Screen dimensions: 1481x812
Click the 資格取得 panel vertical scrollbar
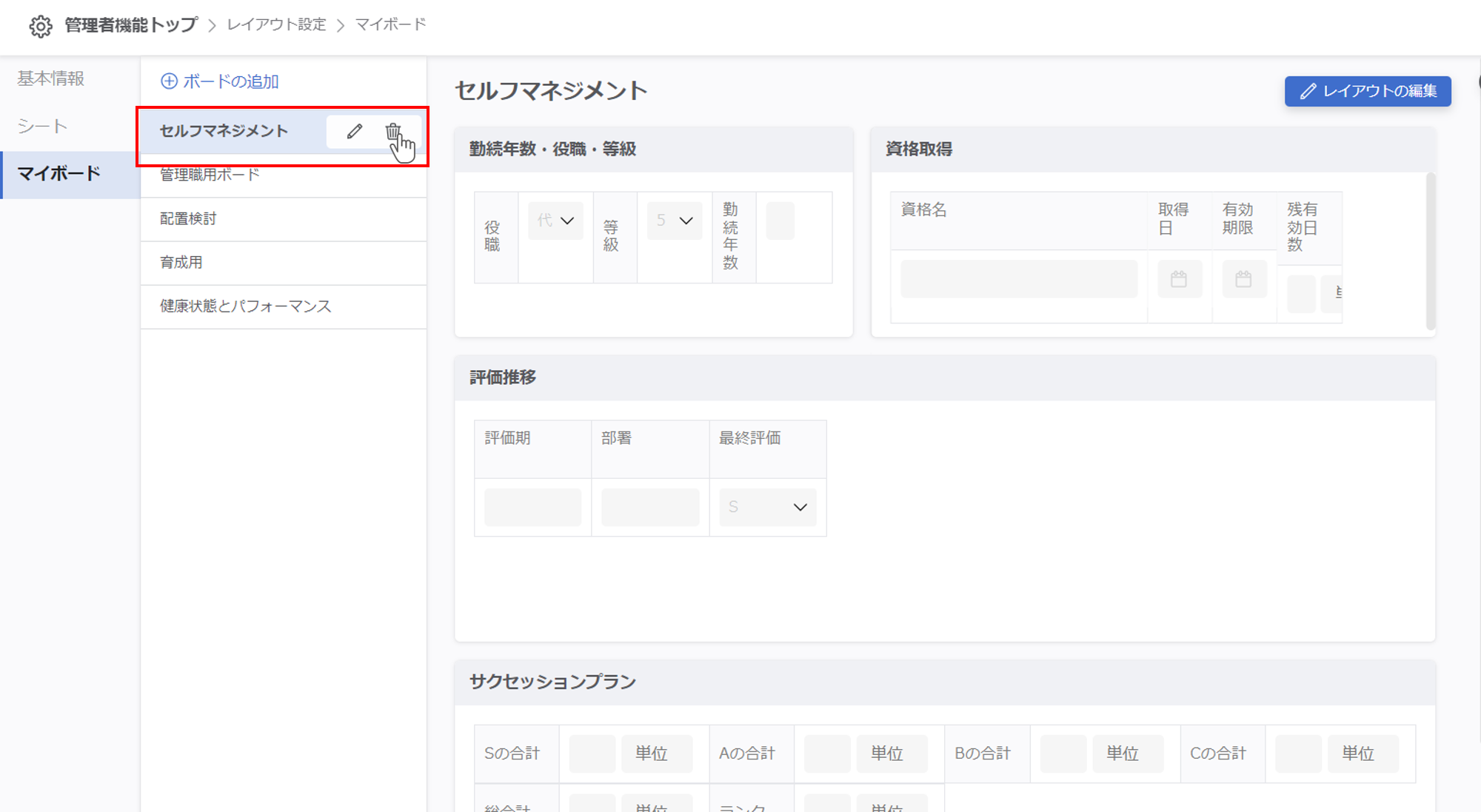[x=1430, y=252]
